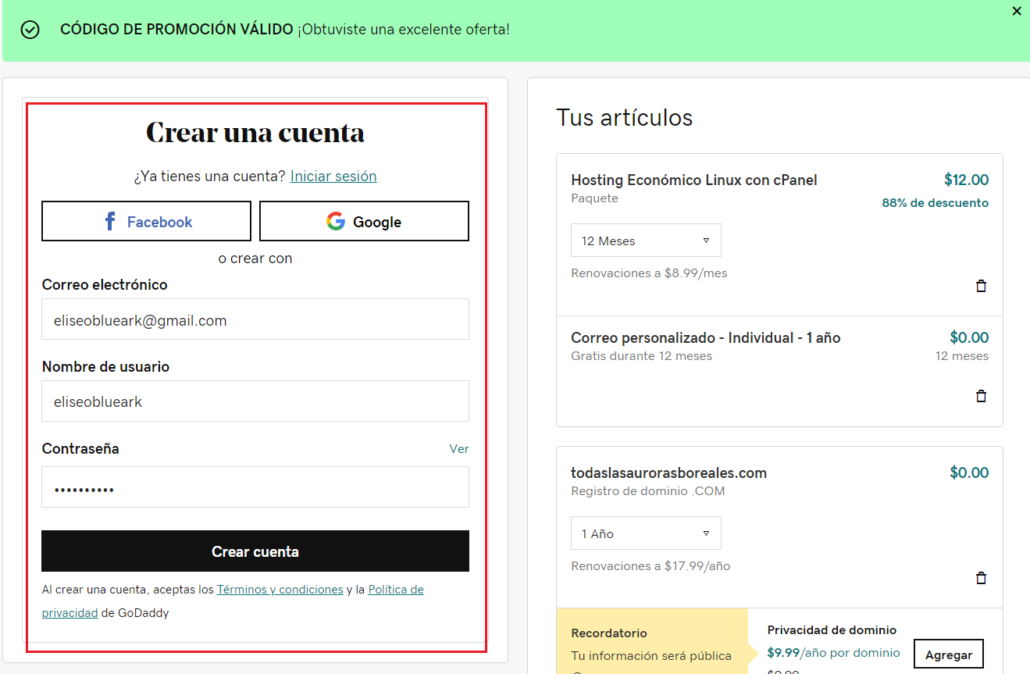Viewport: 1030px width, 674px height.
Task: Click the todaslasaurorasboreales.com domain name
Action: tap(669, 473)
